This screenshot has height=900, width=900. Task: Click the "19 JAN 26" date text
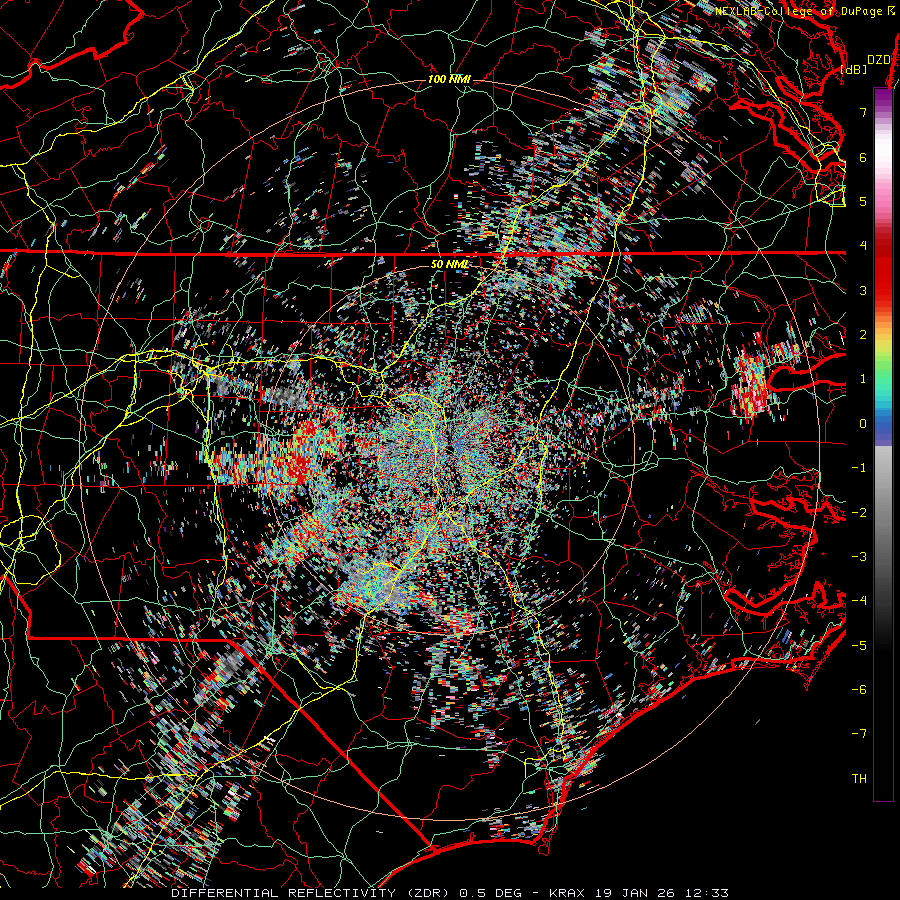click(635, 893)
